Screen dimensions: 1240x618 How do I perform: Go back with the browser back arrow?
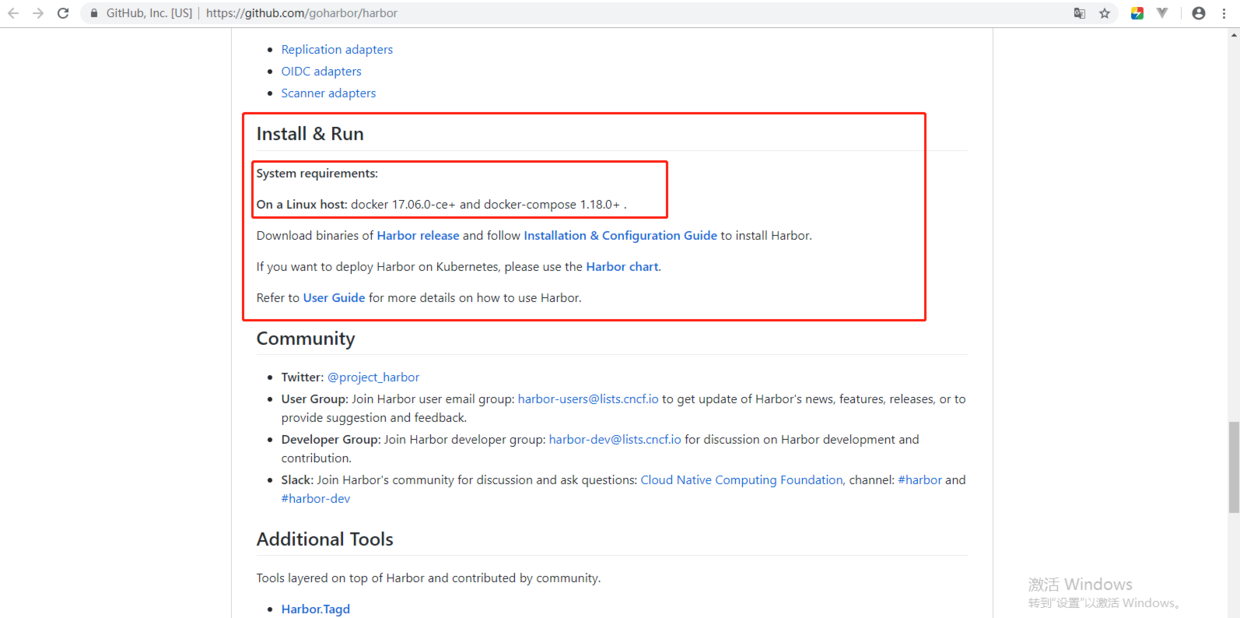tap(14, 13)
